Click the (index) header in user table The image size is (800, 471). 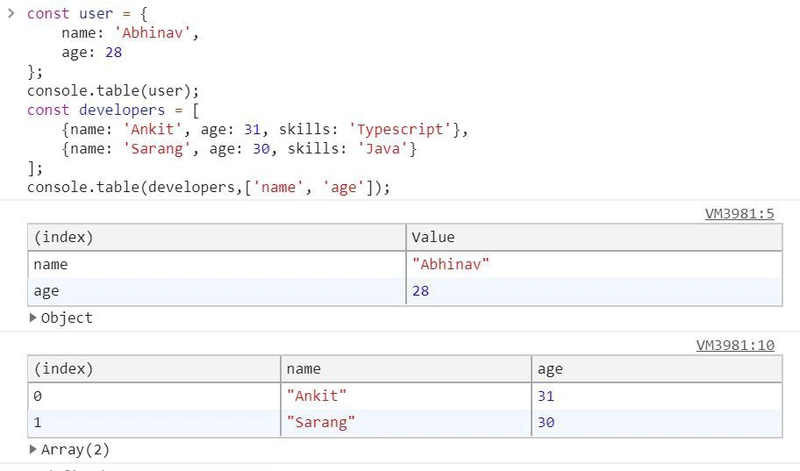click(63, 237)
